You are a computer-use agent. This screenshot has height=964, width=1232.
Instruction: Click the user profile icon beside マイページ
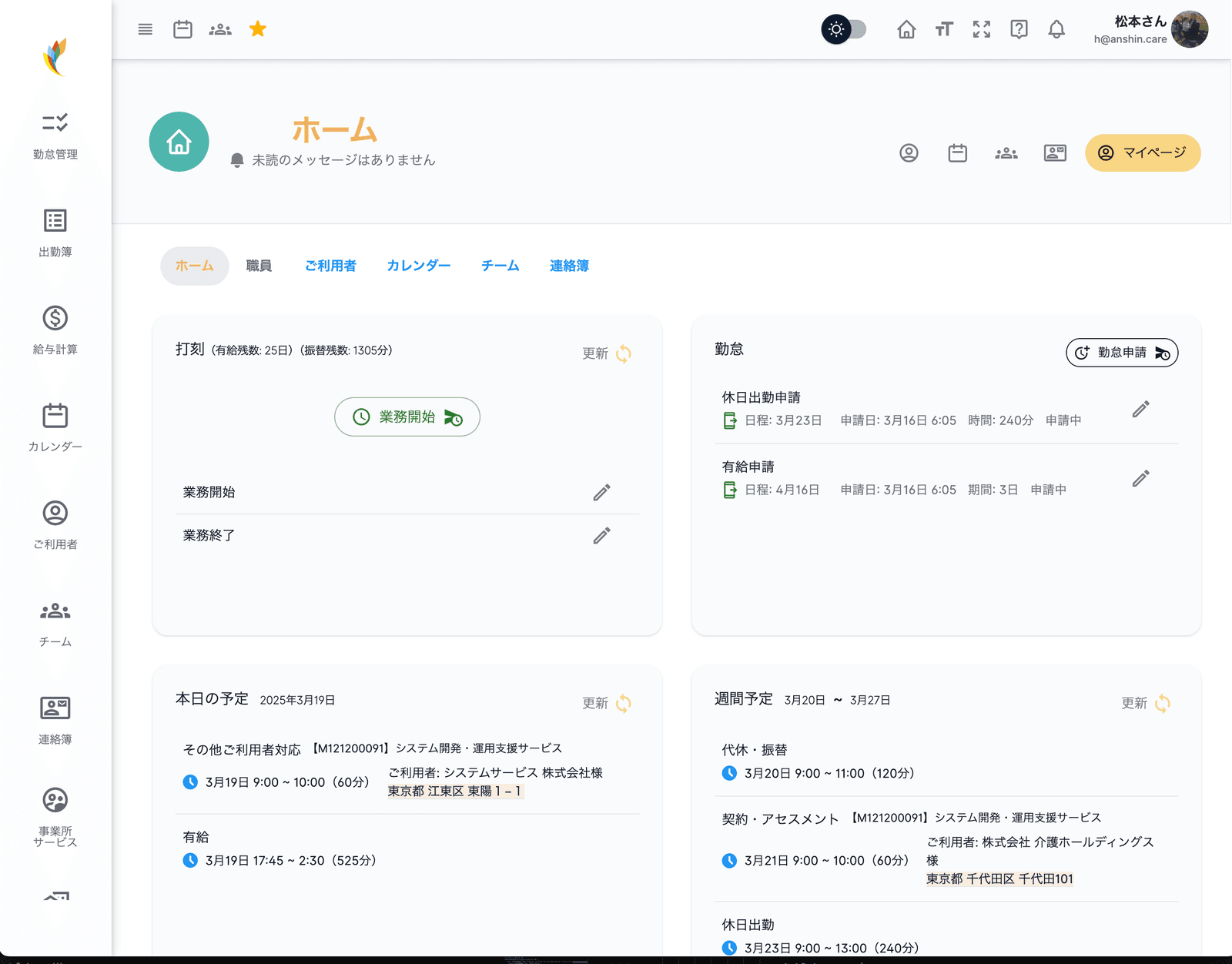coord(909,153)
